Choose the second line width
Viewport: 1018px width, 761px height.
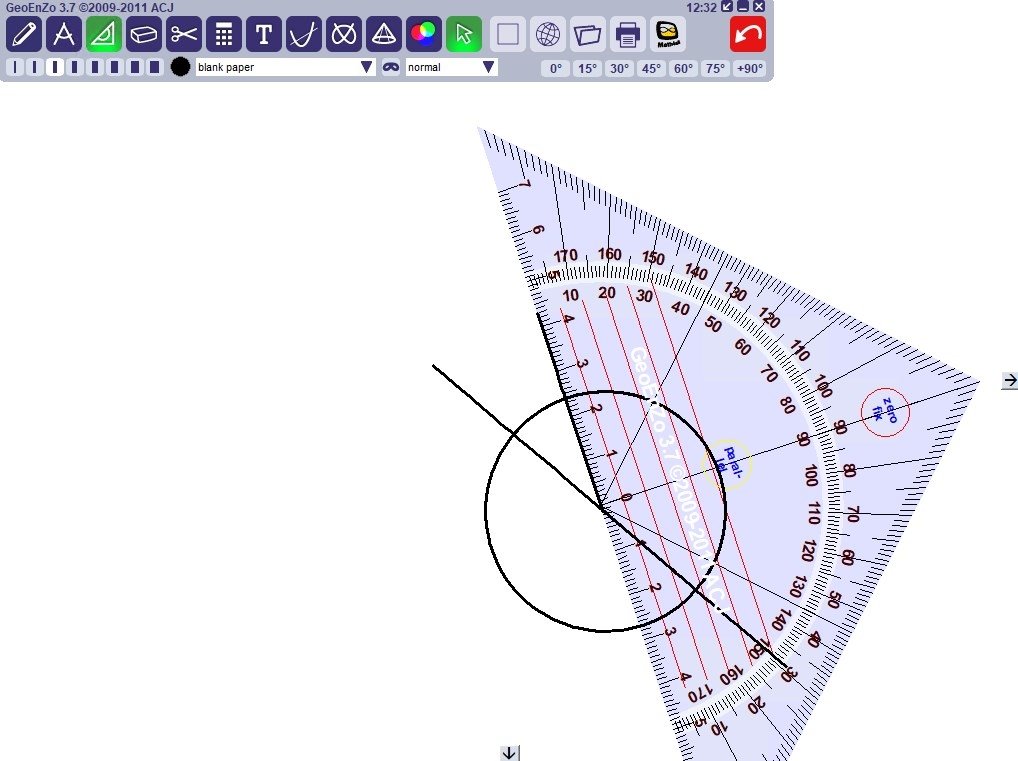click(x=35, y=67)
